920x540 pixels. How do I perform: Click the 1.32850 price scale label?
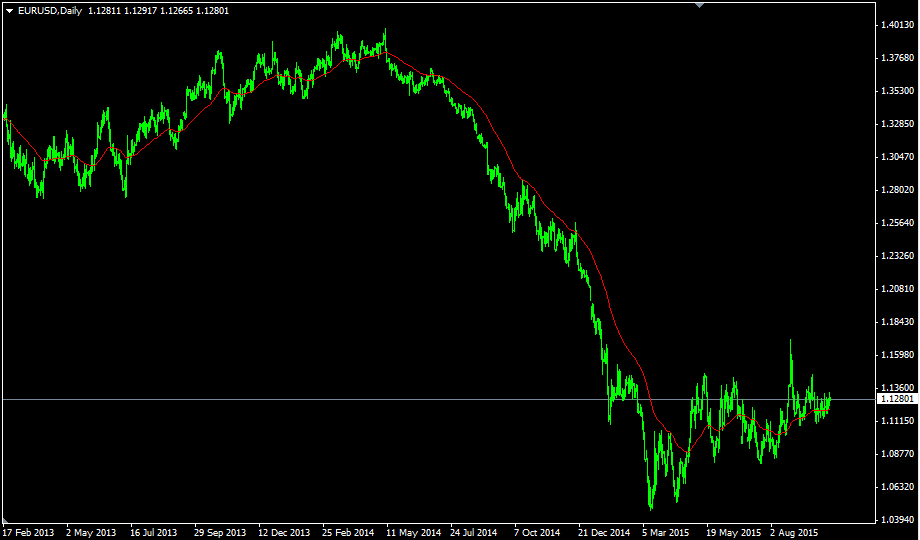897,124
